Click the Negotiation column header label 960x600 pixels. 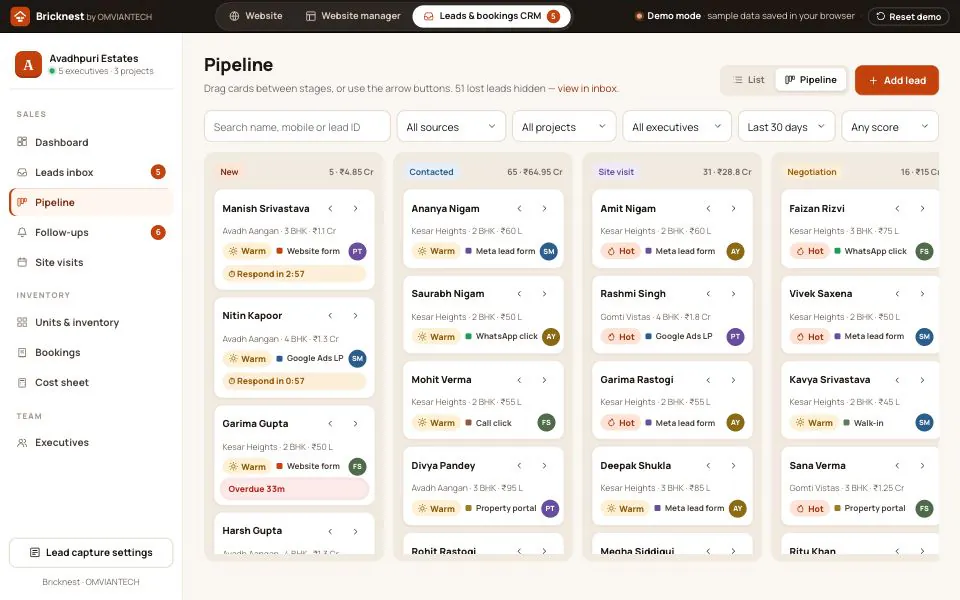(811, 172)
